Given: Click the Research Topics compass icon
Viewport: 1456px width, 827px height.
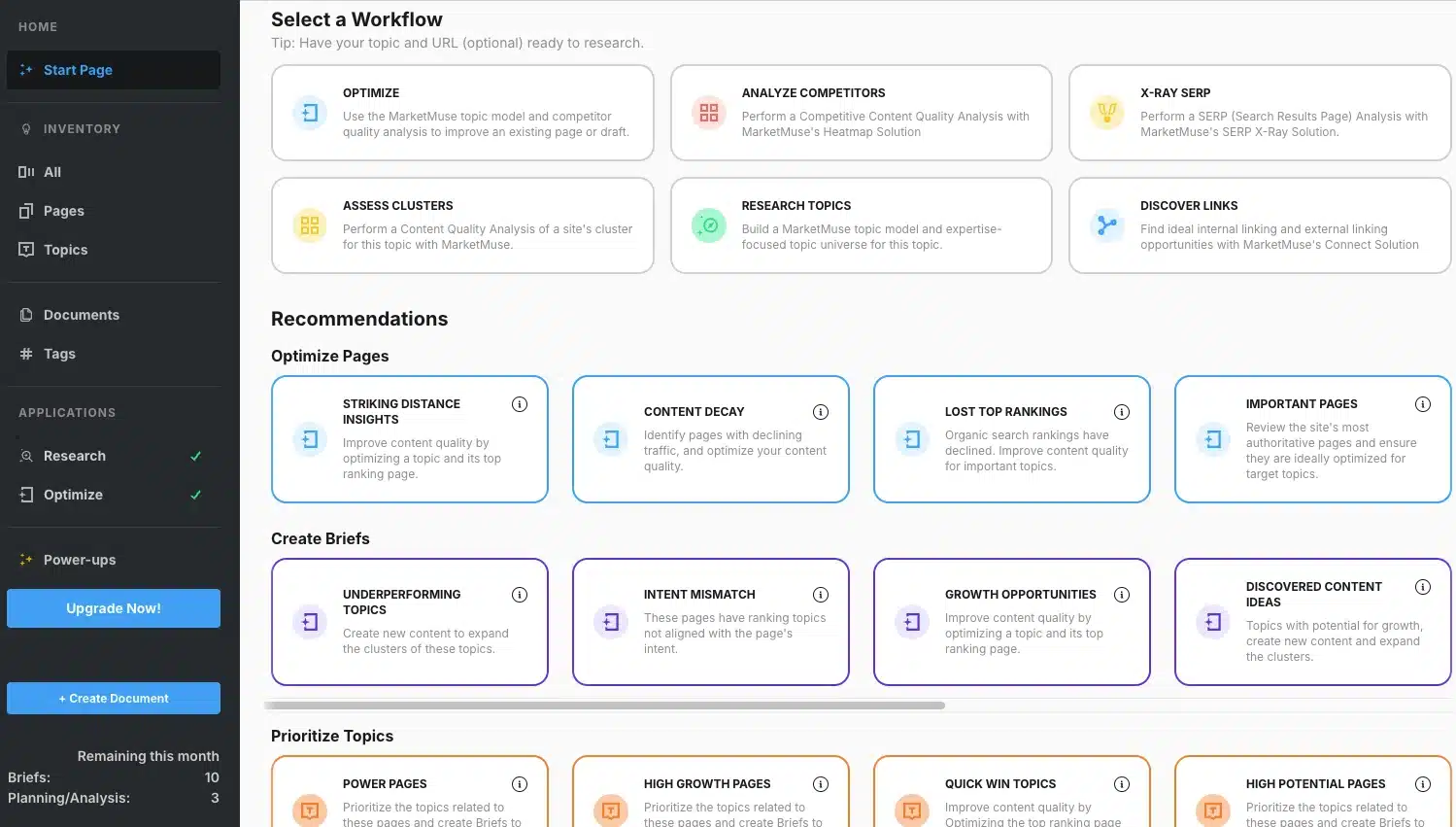Looking at the screenshot, I should tap(709, 225).
